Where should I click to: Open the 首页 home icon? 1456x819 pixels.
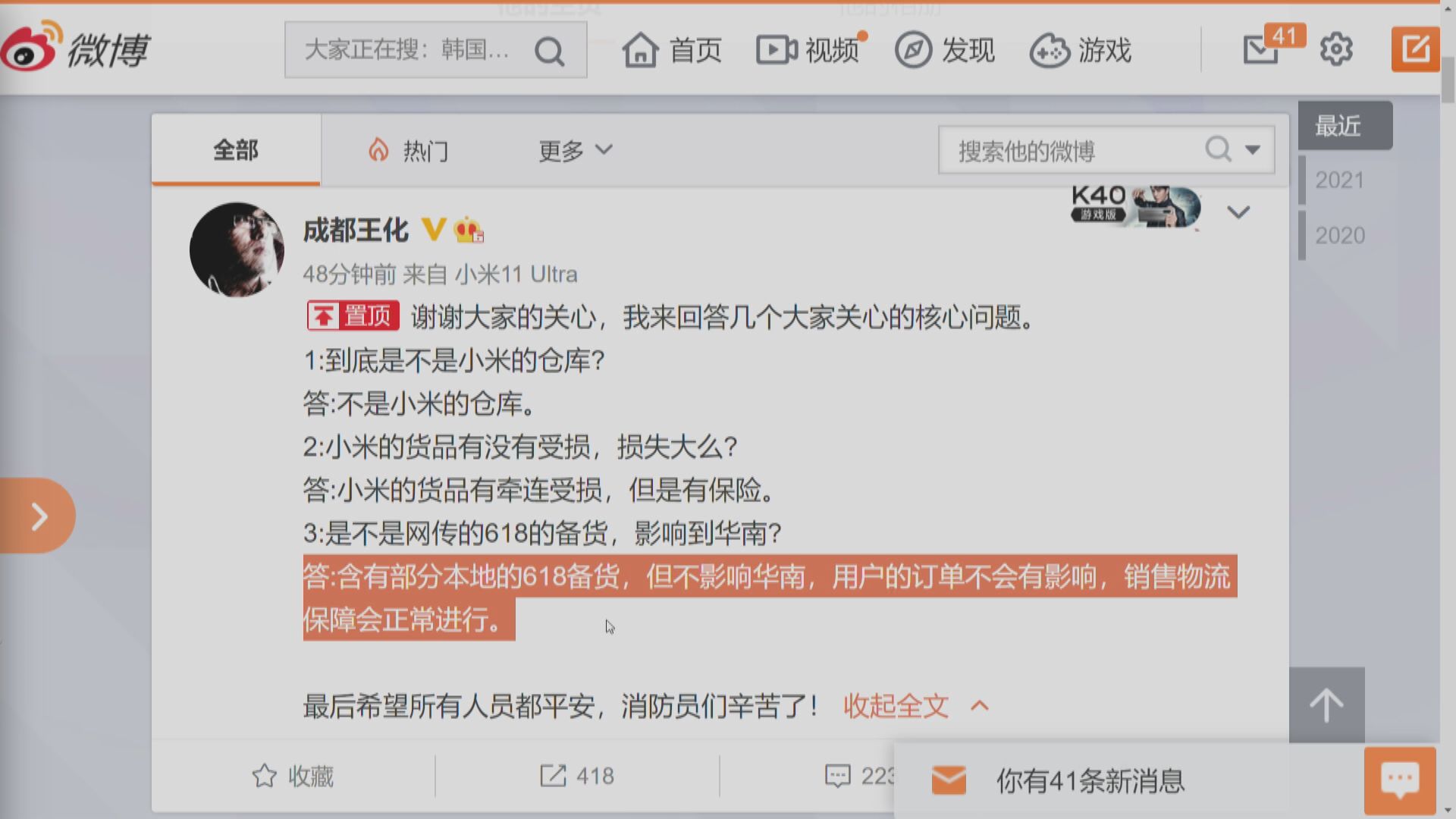click(x=641, y=50)
